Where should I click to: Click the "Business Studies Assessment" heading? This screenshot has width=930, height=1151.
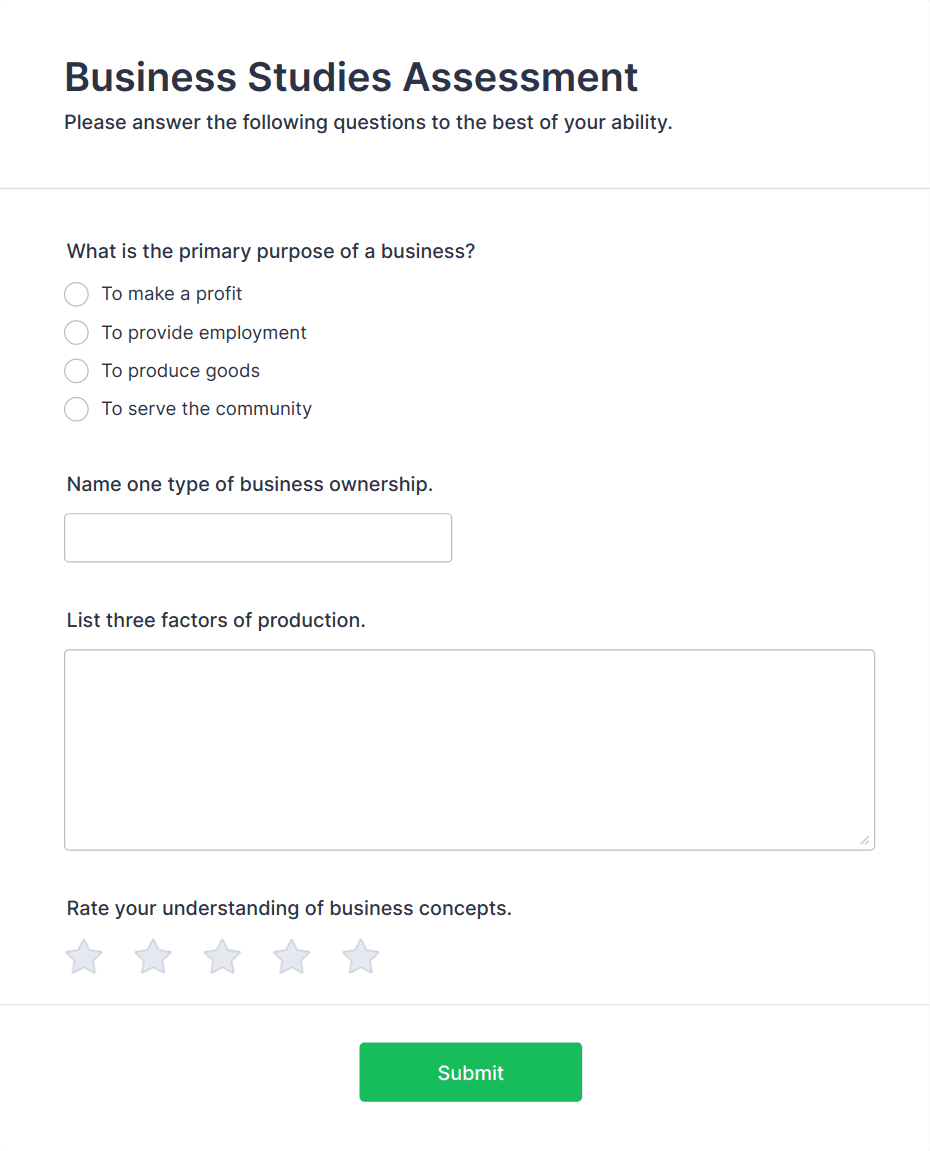[350, 77]
